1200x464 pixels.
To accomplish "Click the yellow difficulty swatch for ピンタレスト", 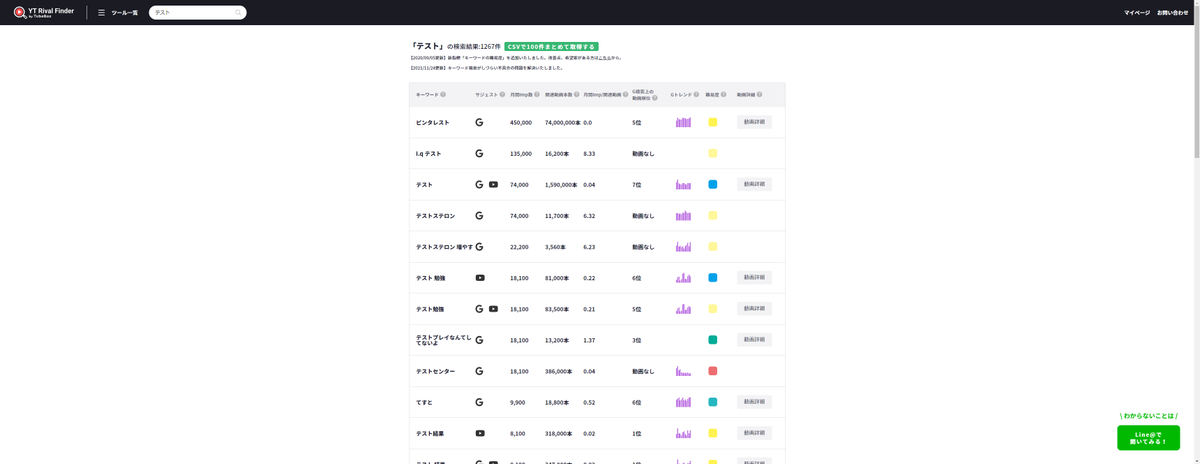I will point(713,122).
